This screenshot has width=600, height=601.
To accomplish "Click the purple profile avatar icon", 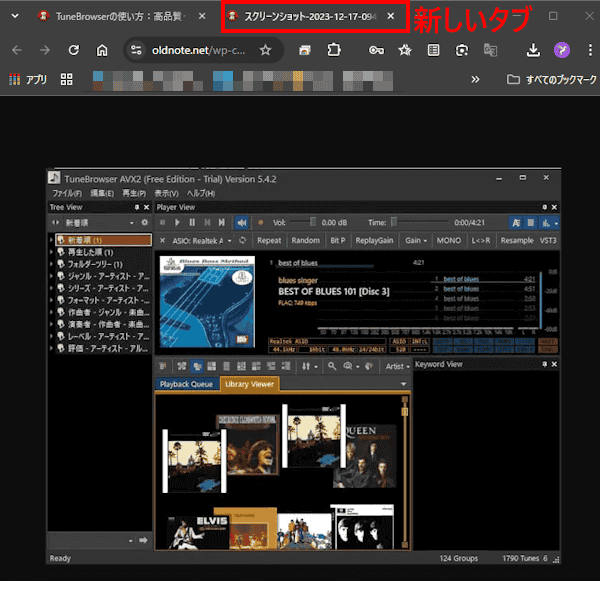I will click(562, 50).
